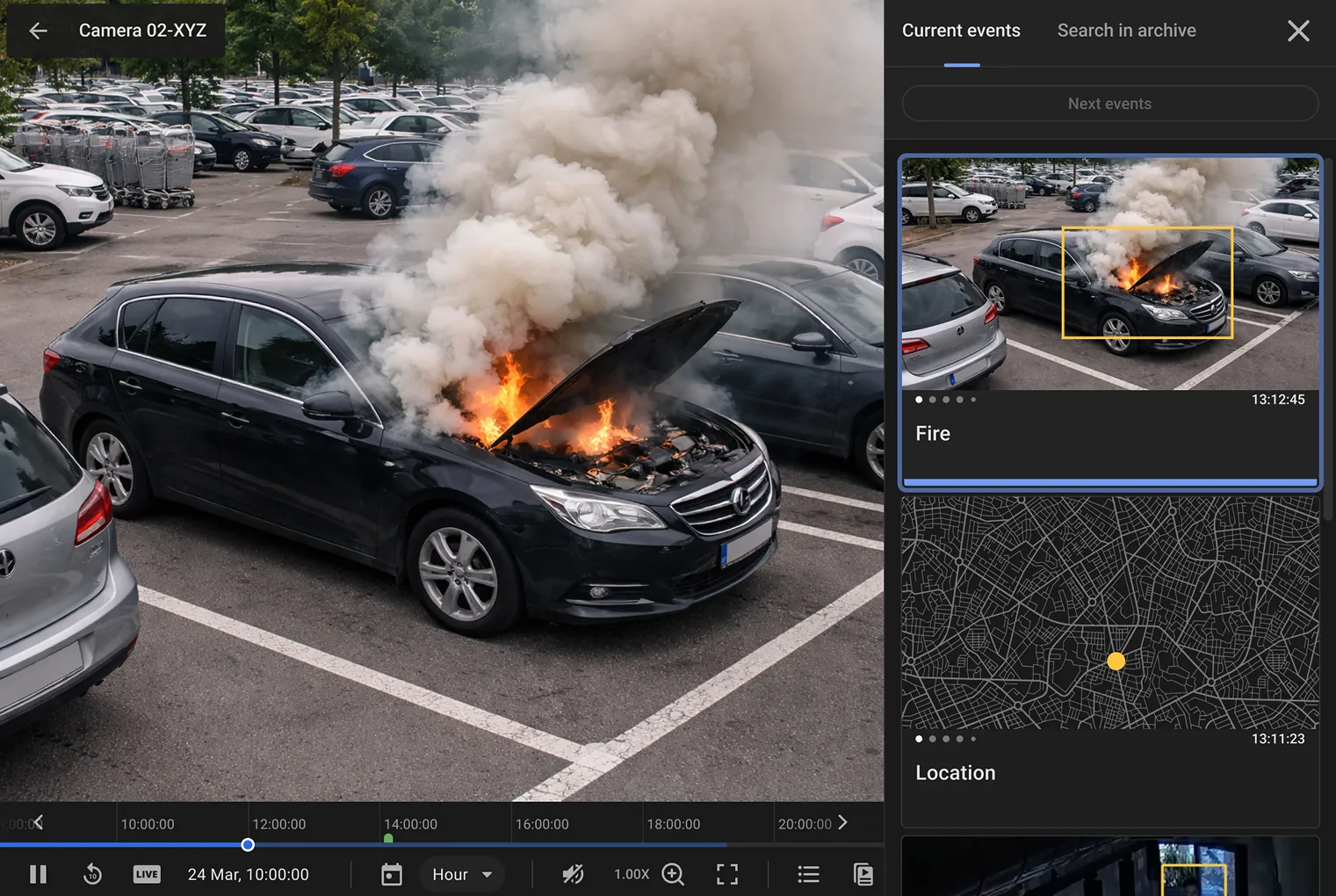Switch to the Search in archive tab

(1126, 31)
